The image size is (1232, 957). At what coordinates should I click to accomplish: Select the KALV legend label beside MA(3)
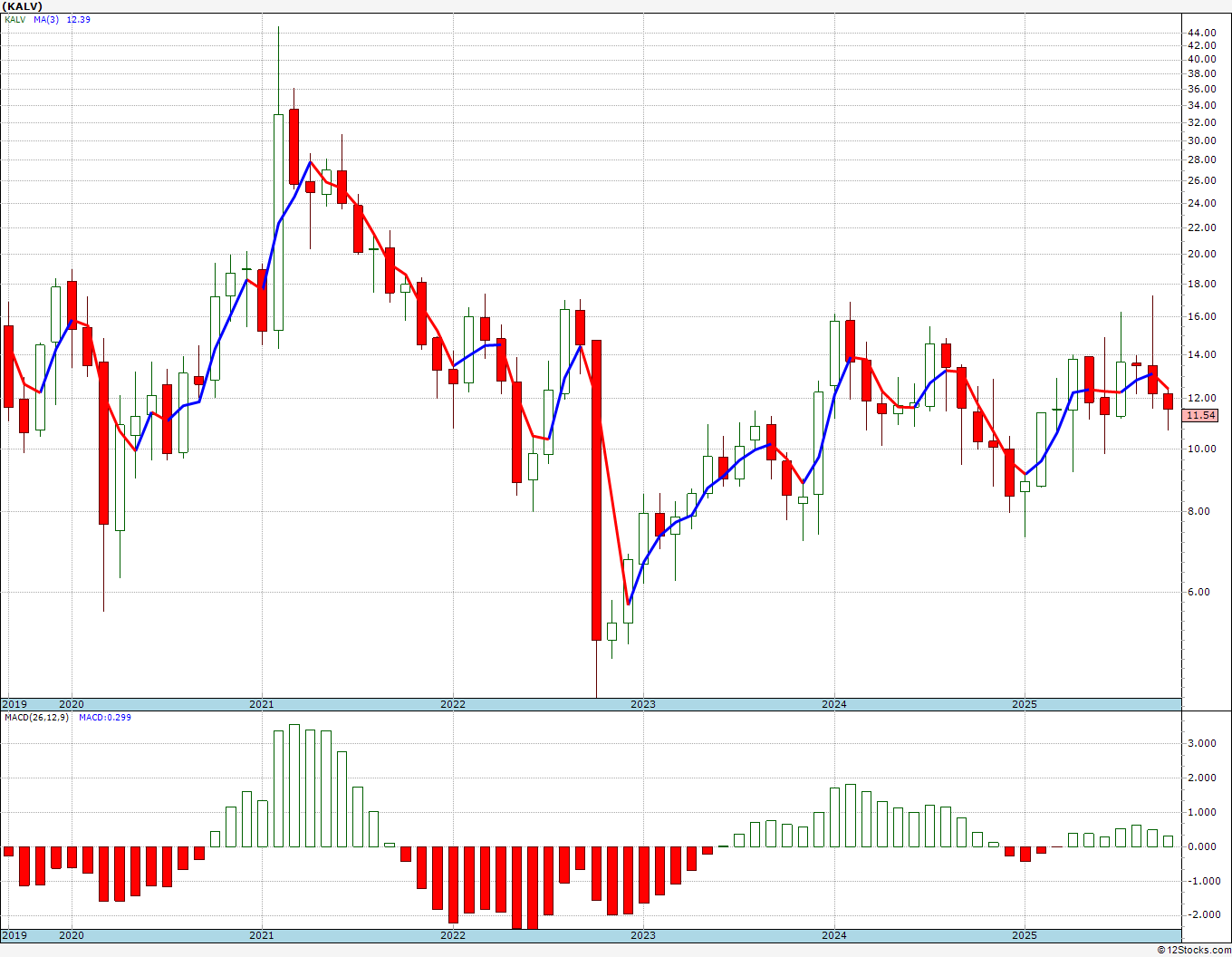[x=14, y=19]
